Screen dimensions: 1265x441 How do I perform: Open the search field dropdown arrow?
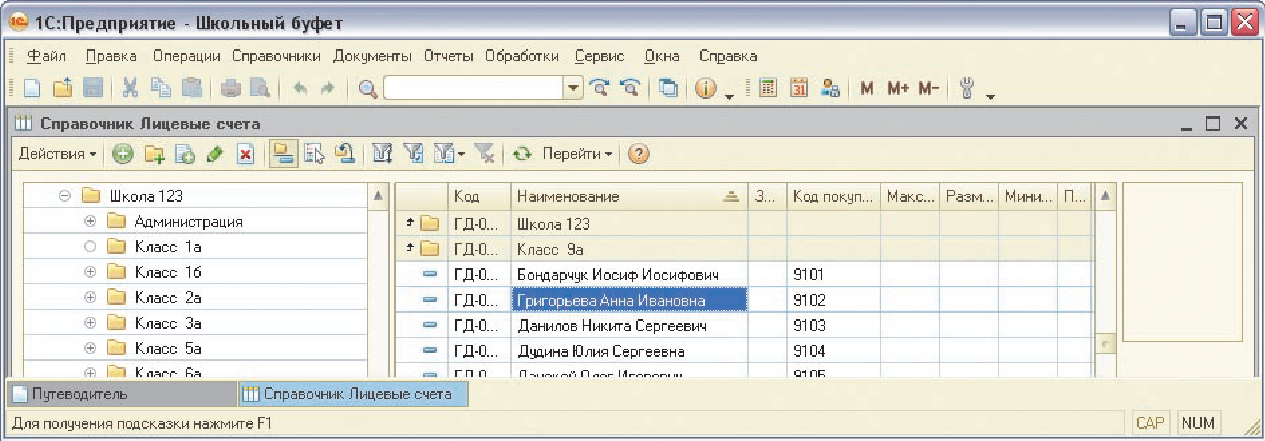pyautogui.click(x=574, y=88)
